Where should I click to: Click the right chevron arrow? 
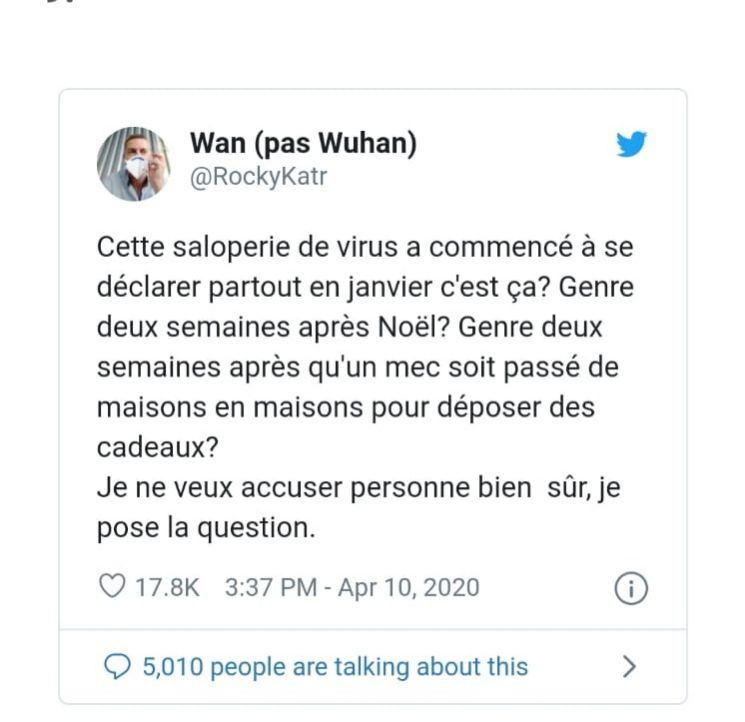[x=629, y=666]
